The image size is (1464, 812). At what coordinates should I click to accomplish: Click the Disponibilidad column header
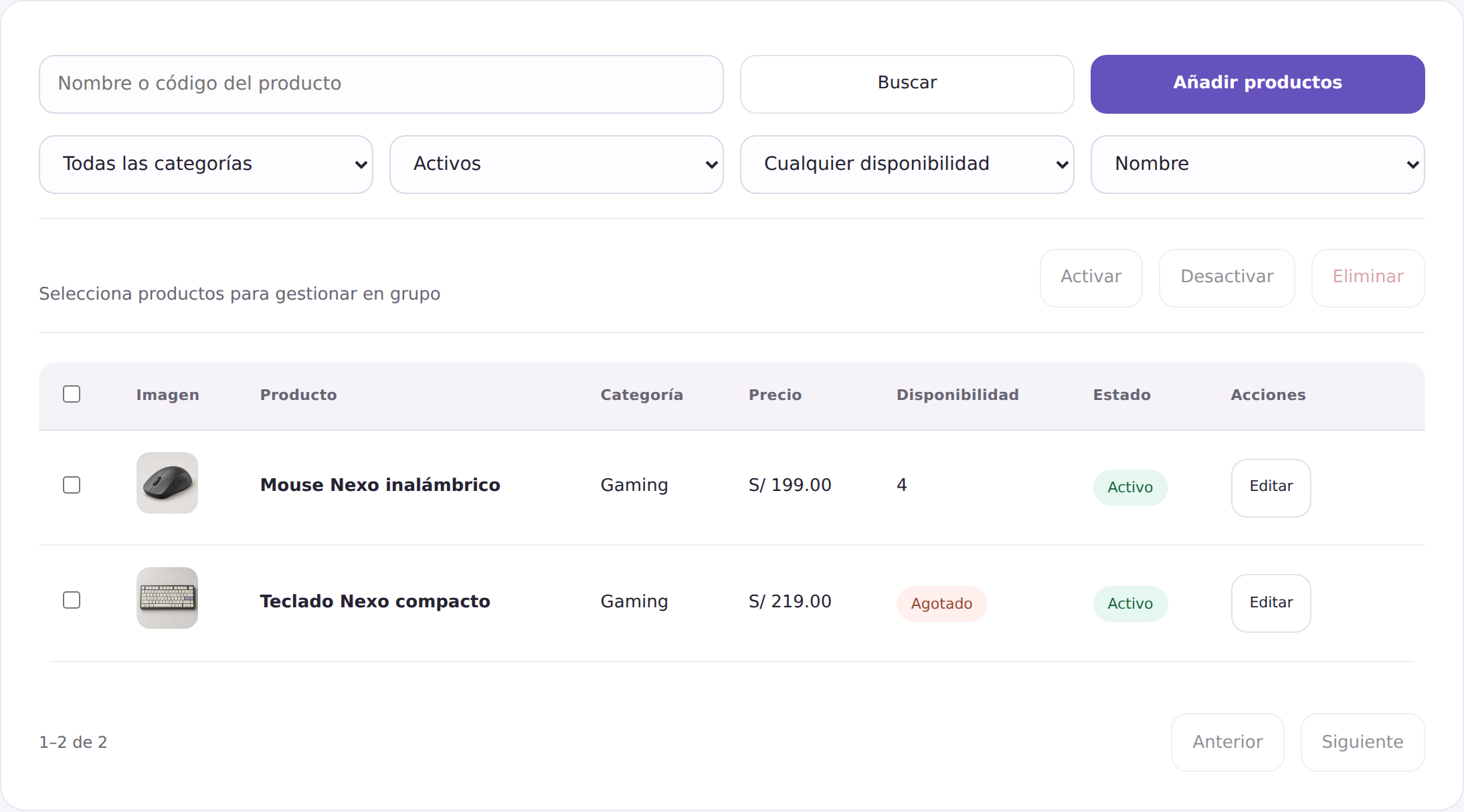coord(957,395)
